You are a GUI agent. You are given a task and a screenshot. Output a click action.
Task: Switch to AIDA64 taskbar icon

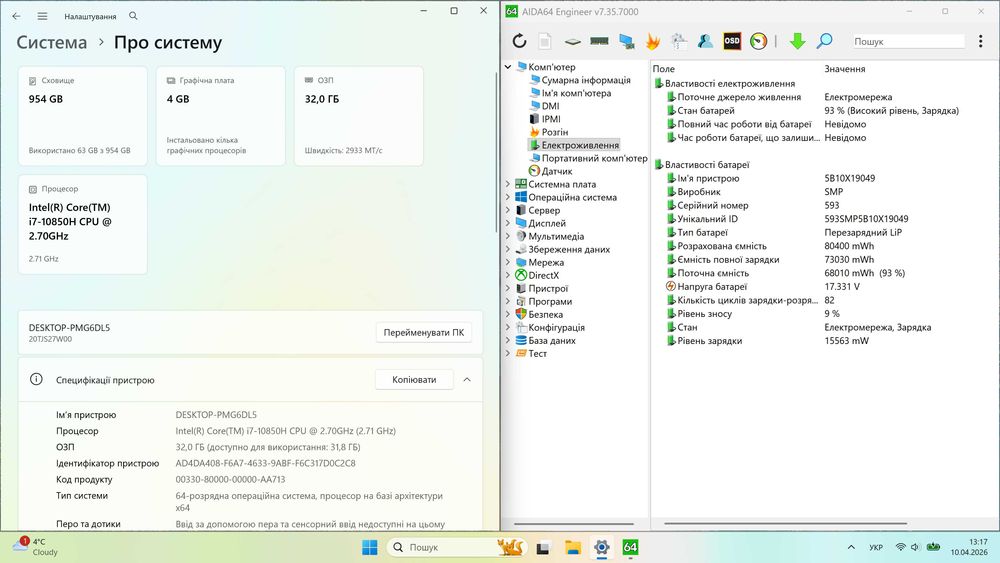coord(630,547)
